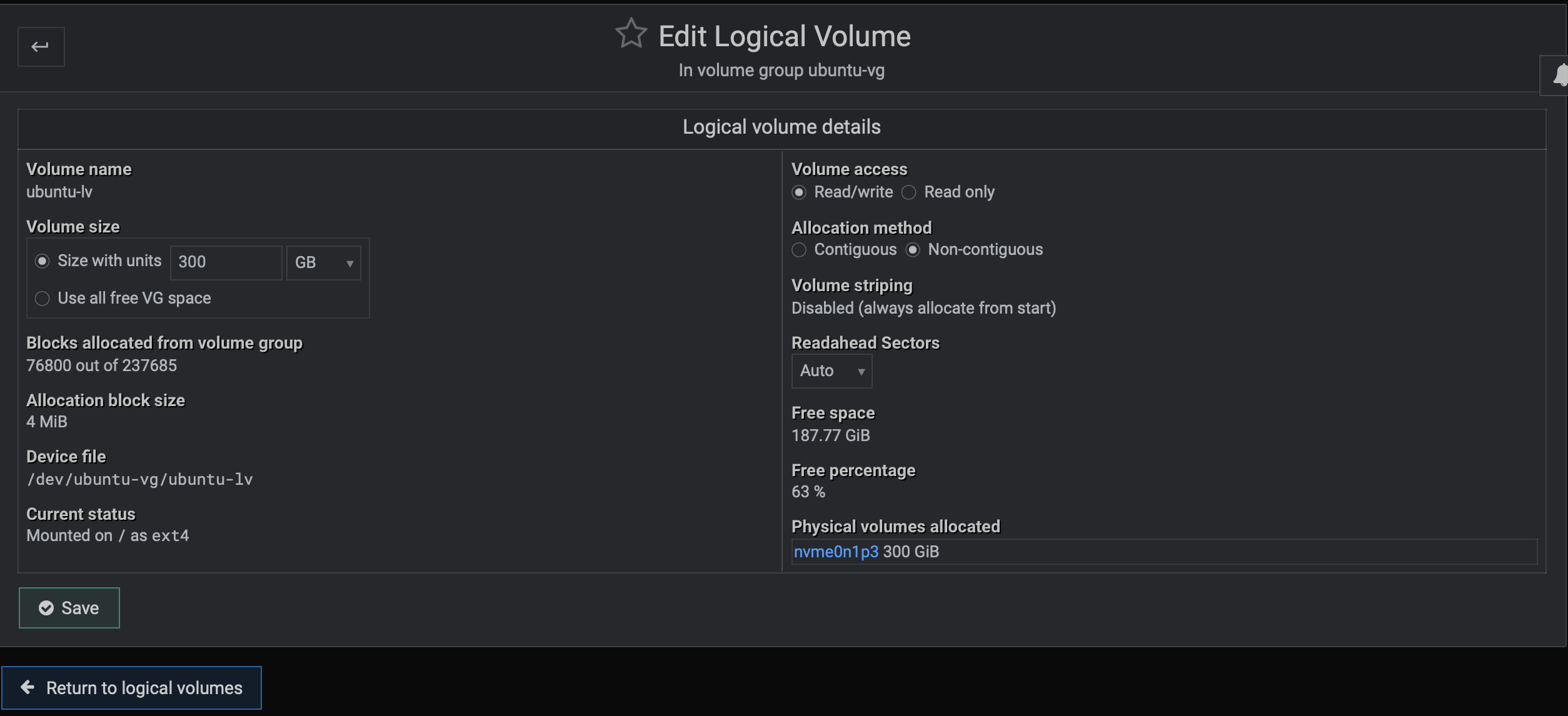Choose Use all free VG space
This screenshot has width=1568, height=716.
[x=43, y=299]
